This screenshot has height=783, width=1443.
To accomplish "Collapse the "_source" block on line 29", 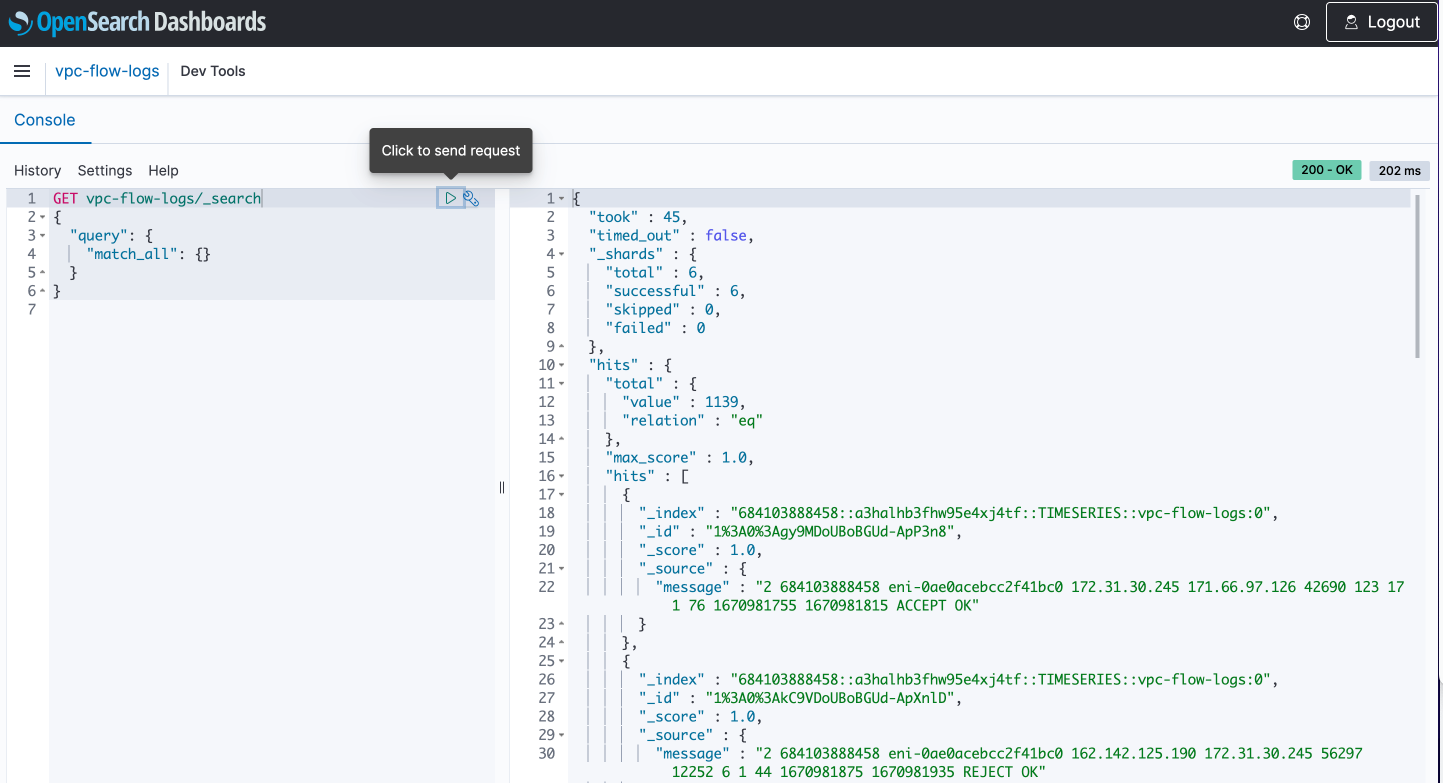I will tap(561, 735).
